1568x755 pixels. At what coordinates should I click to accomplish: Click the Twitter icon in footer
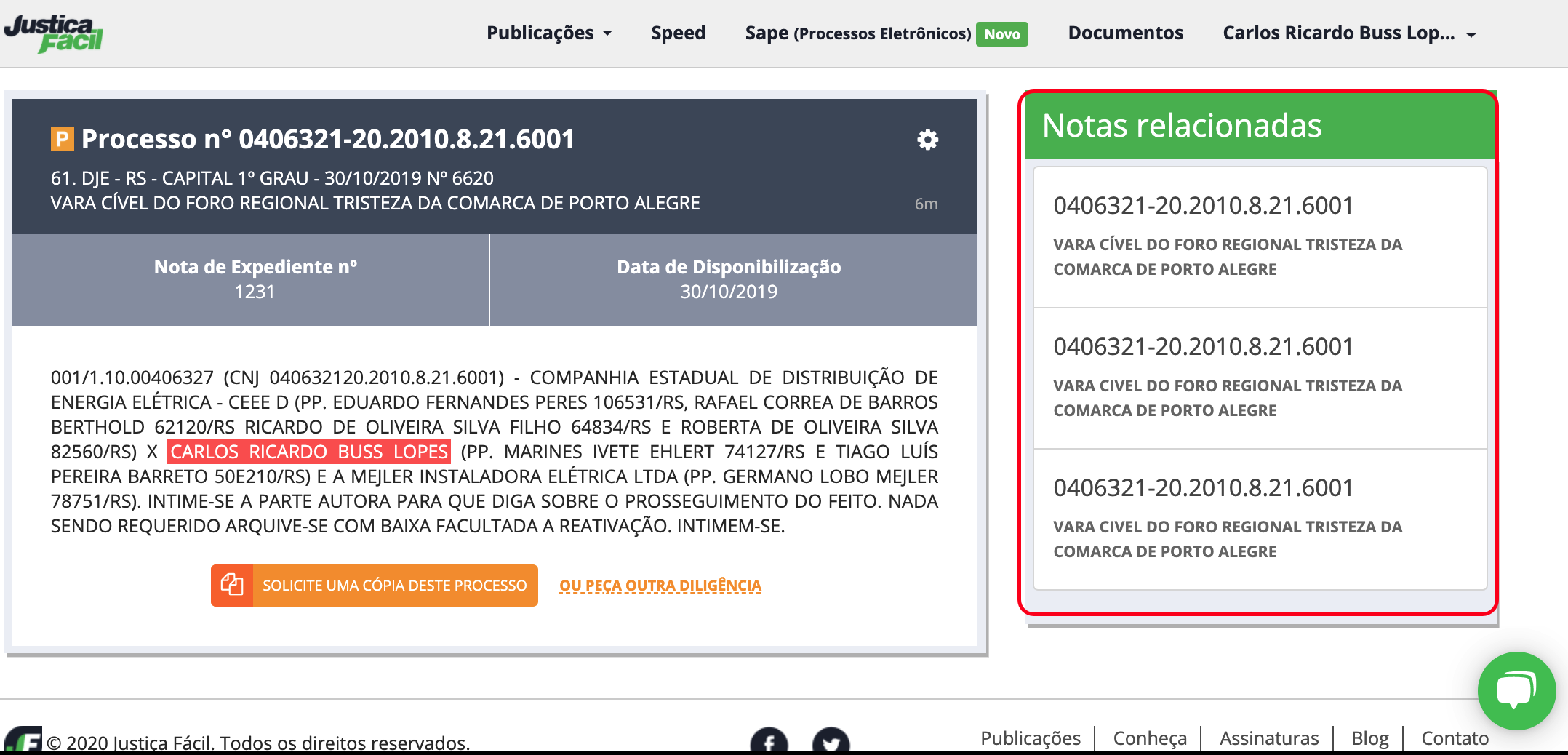click(831, 742)
